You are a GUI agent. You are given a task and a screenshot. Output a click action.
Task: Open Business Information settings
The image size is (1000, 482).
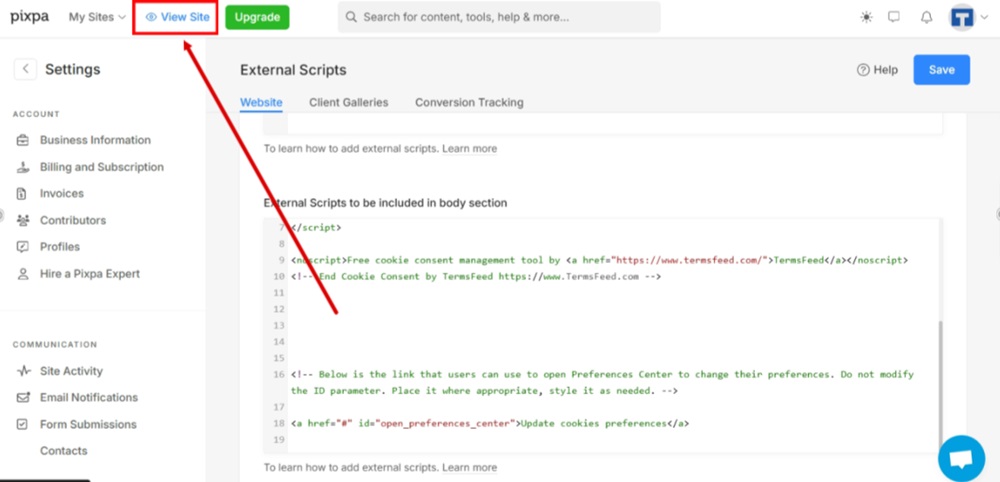click(x=95, y=140)
